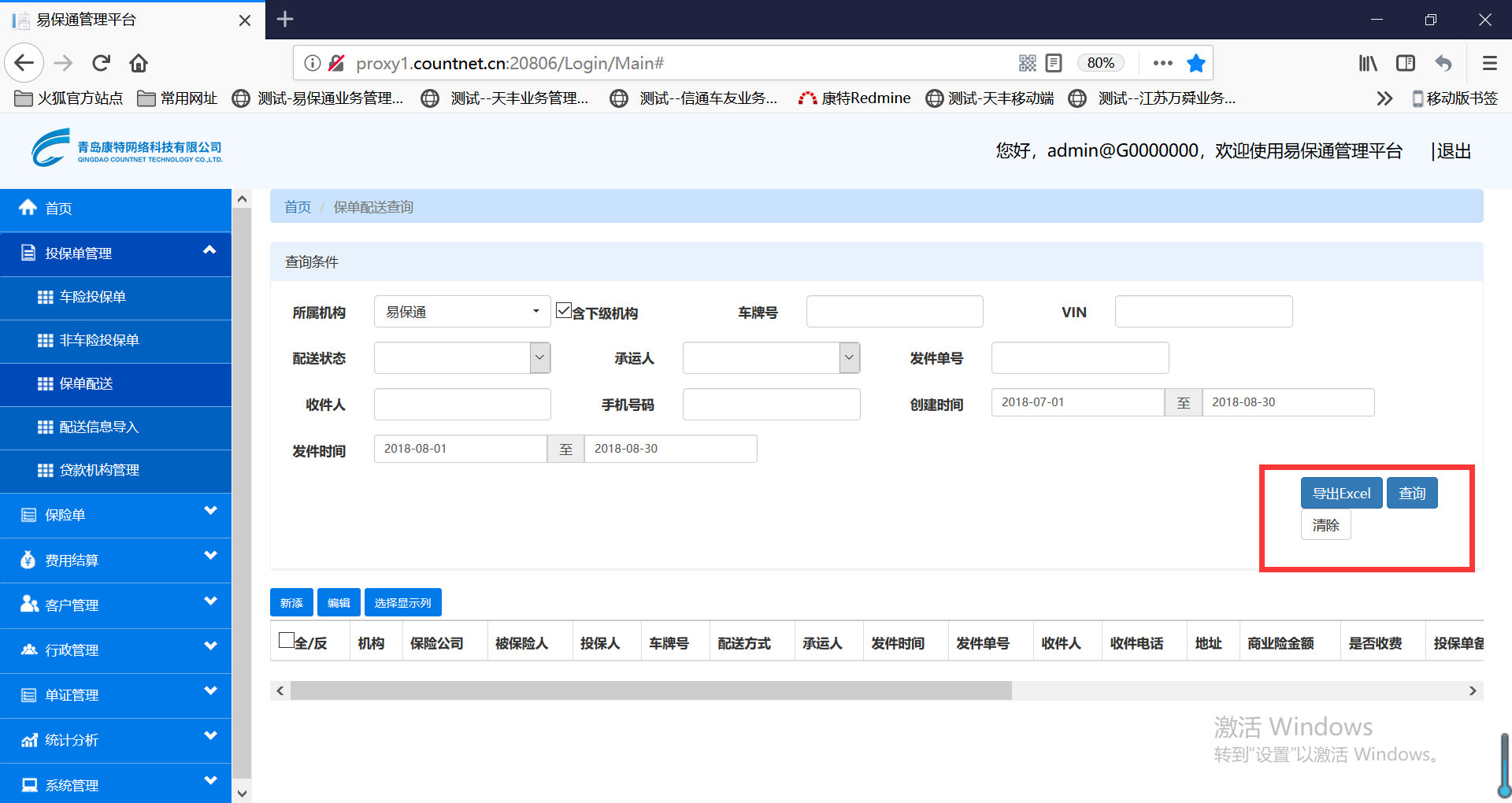The image size is (1512, 803).
Task: Select 车险投保单 in the sidebar
Action: tap(93, 297)
